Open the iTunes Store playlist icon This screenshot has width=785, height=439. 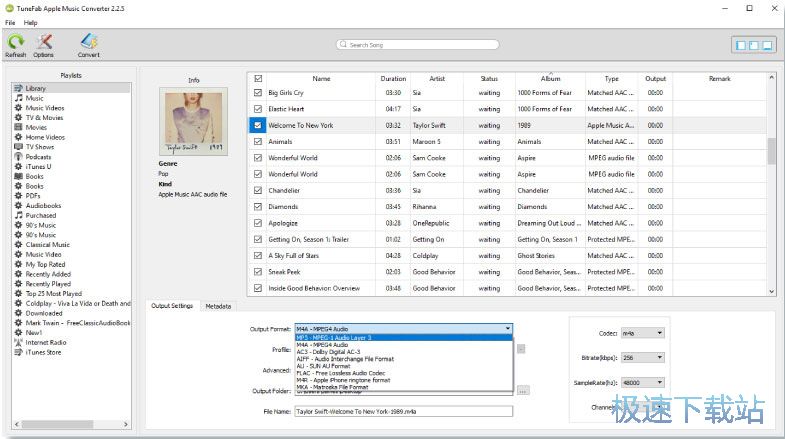(x=19, y=352)
